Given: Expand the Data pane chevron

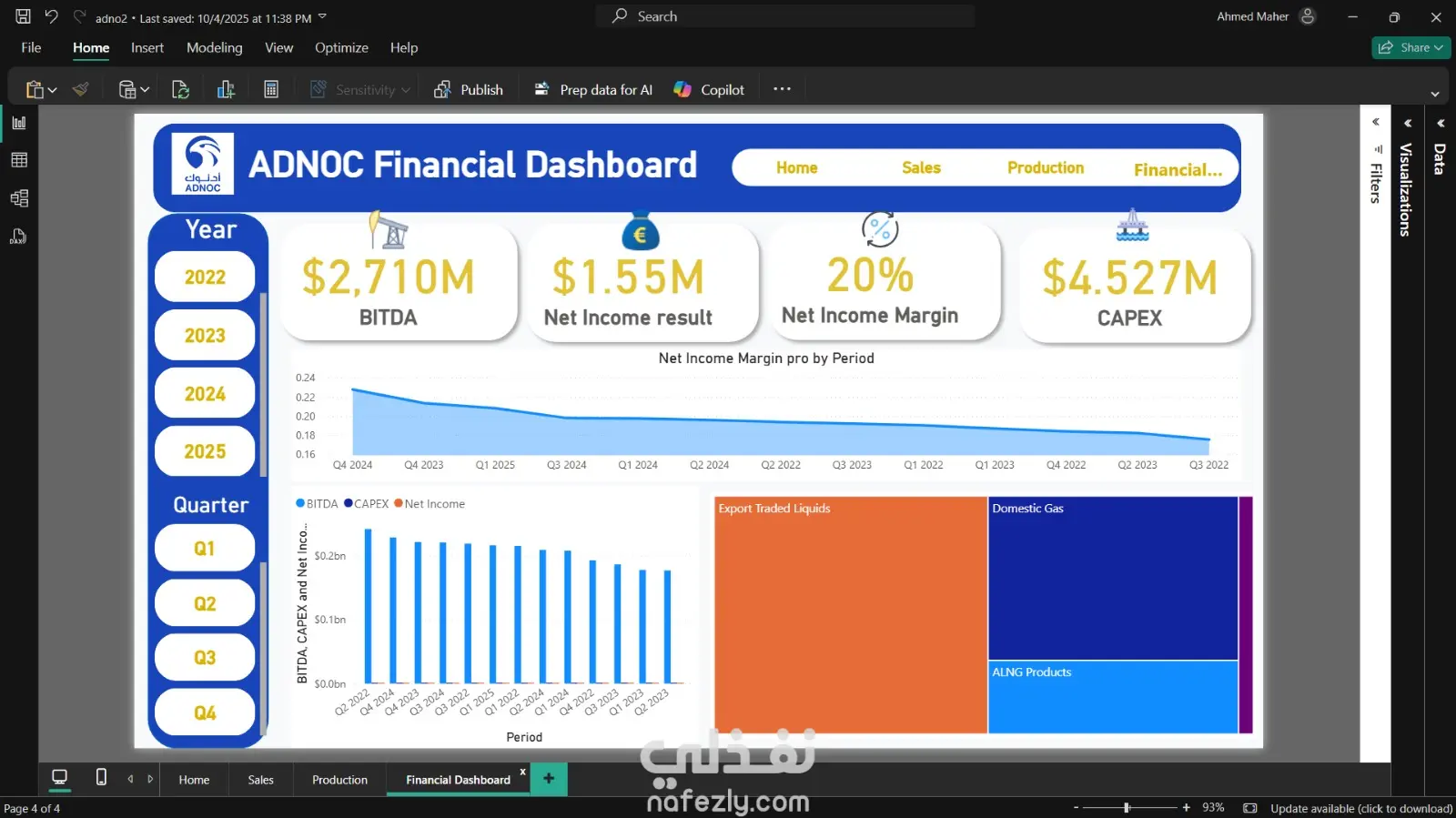Looking at the screenshot, I should [x=1441, y=123].
